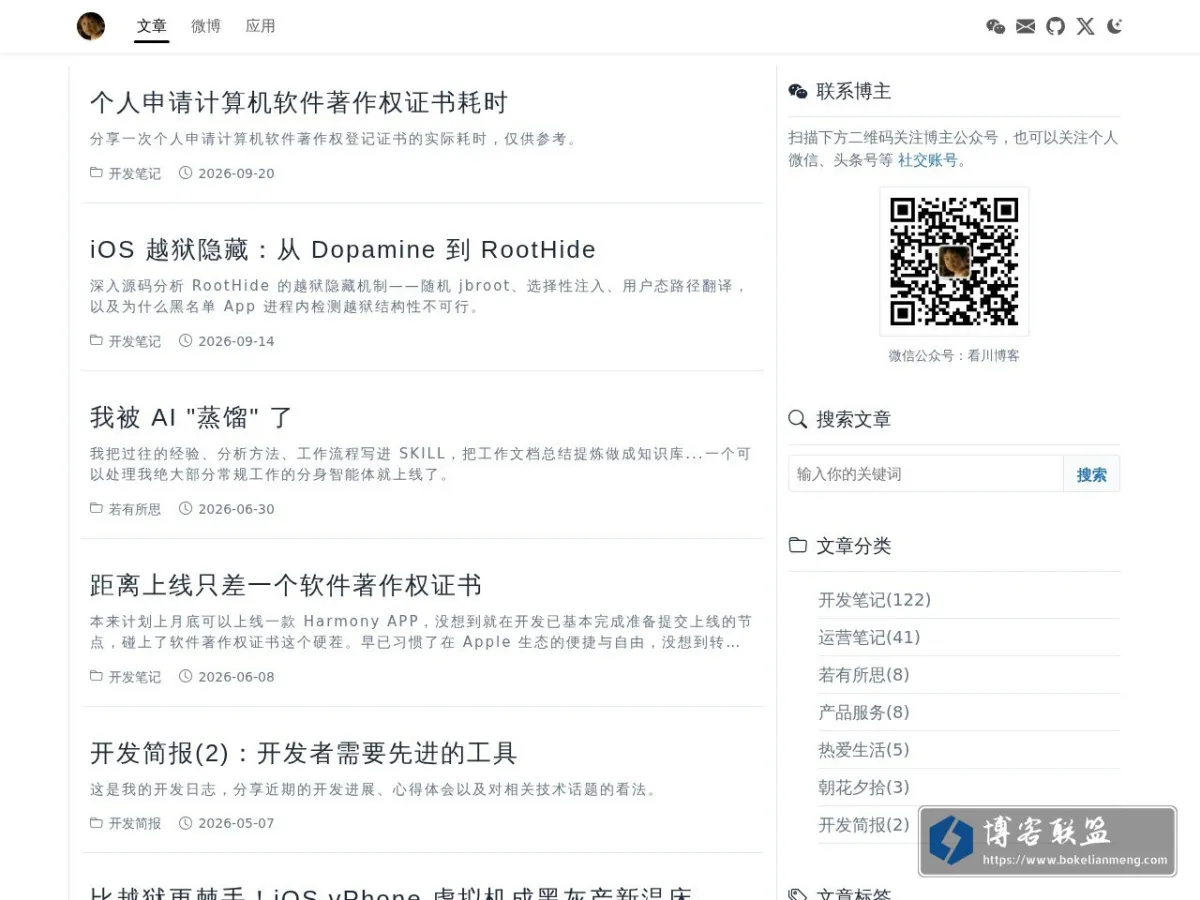1200x900 pixels.
Task: Click the 搜索 button
Action: click(x=1091, y=474)
